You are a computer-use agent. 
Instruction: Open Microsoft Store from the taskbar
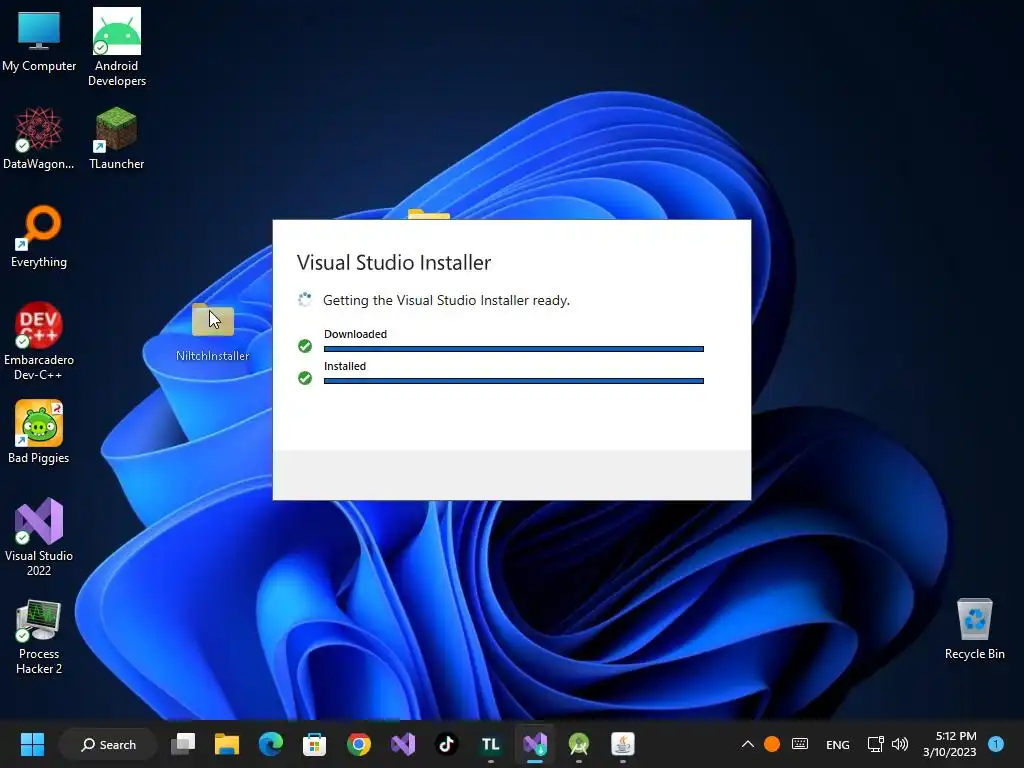pyautogui.click(x=314, y=744)
